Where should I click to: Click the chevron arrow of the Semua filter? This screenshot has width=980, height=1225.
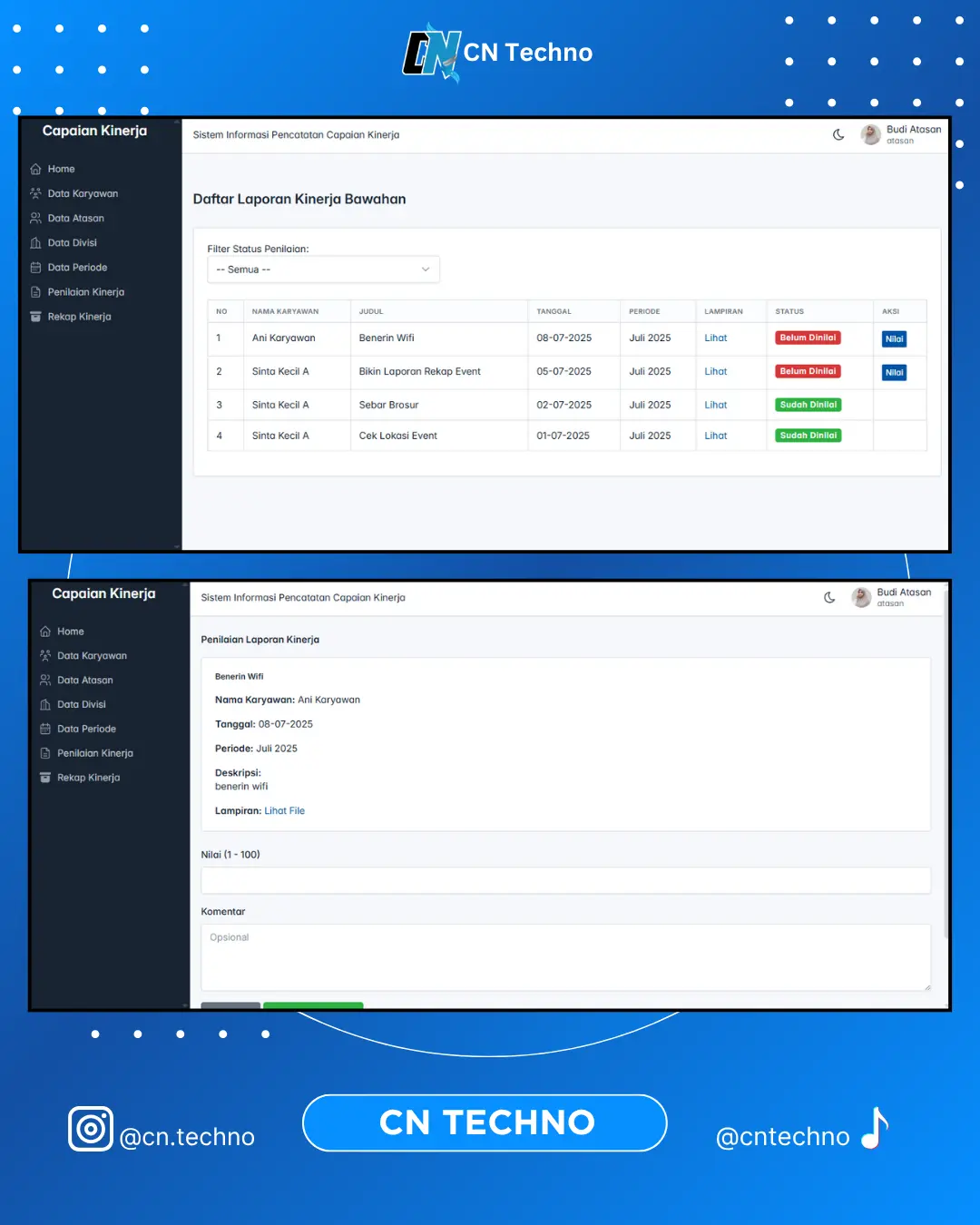[x=426, y=269]
